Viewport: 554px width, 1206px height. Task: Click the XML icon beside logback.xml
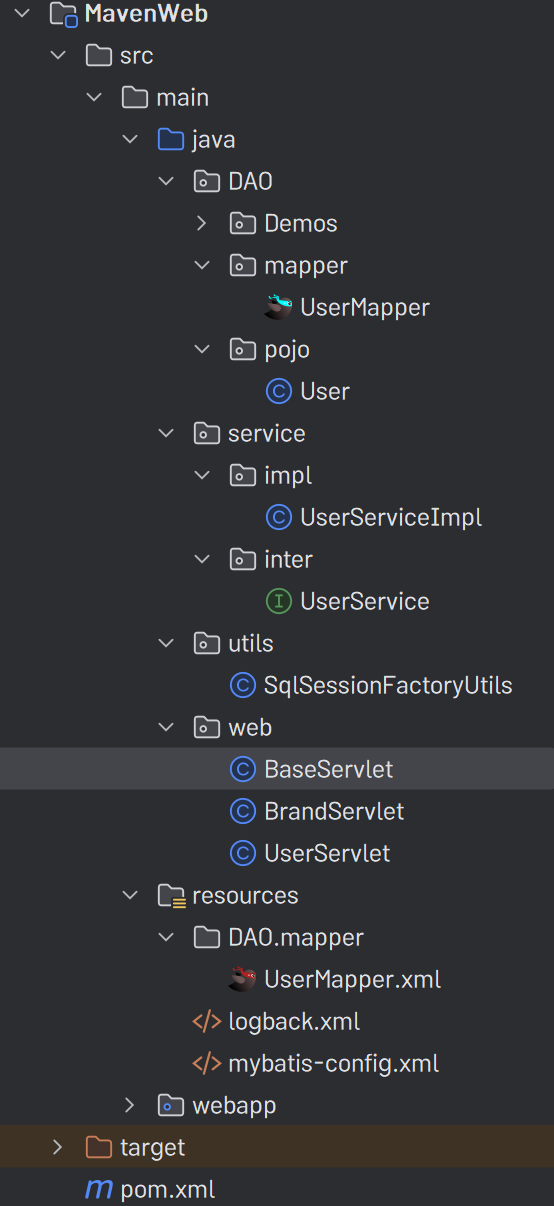pos(206,1021)
